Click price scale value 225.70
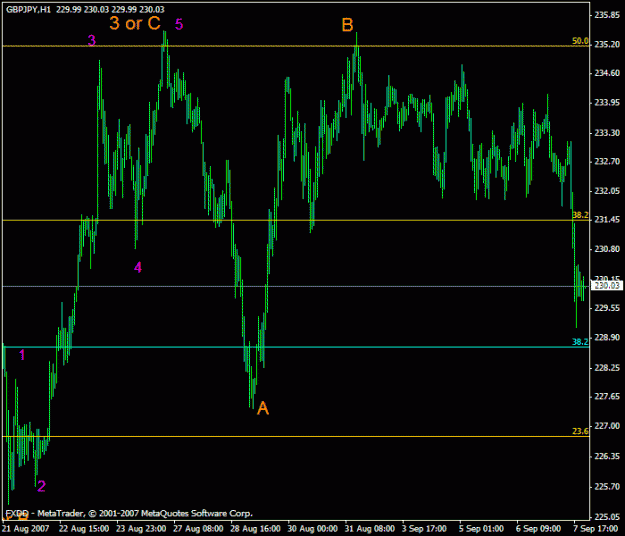625x536 pixels. point(607,487)
